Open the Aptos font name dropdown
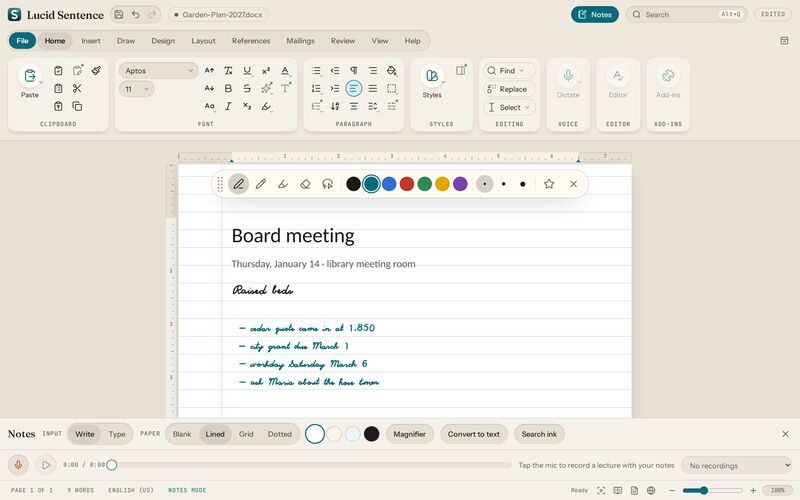The image size is (800, 500). (x=159, y=70)
